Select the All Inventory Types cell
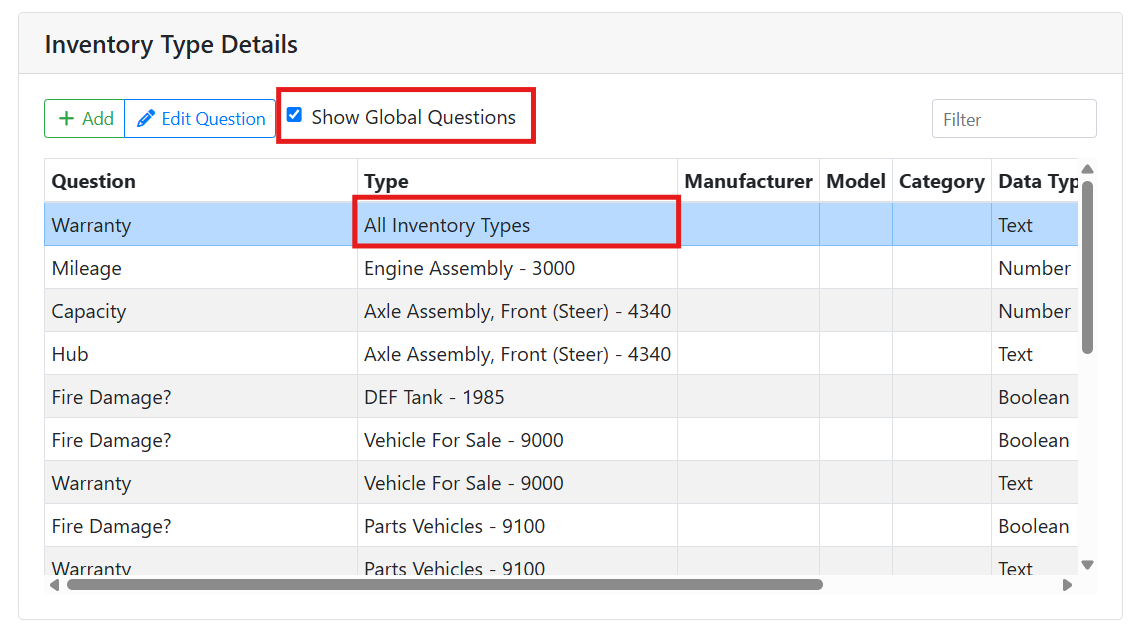 [447, 225]
